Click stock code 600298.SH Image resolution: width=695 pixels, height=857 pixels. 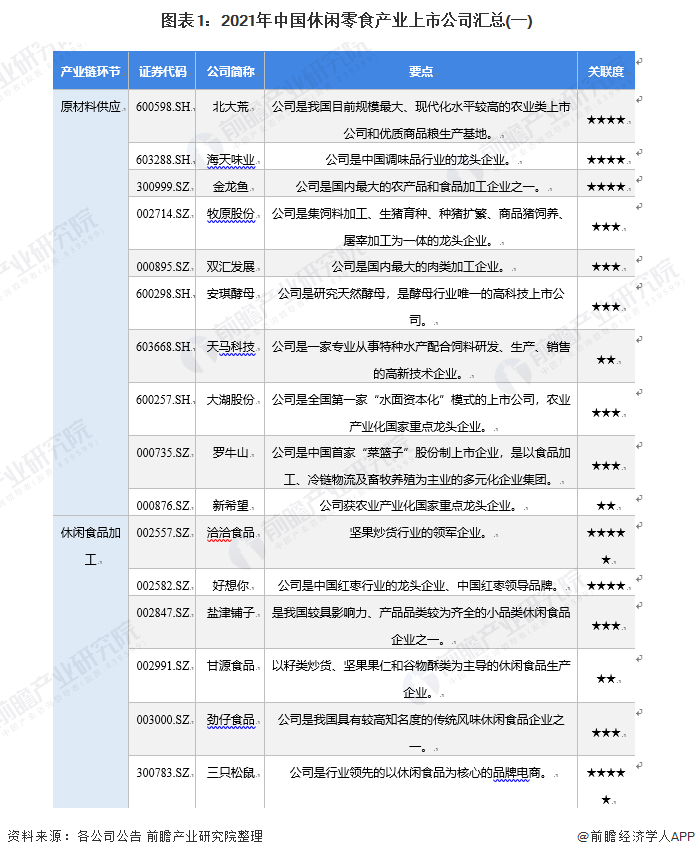163,294
